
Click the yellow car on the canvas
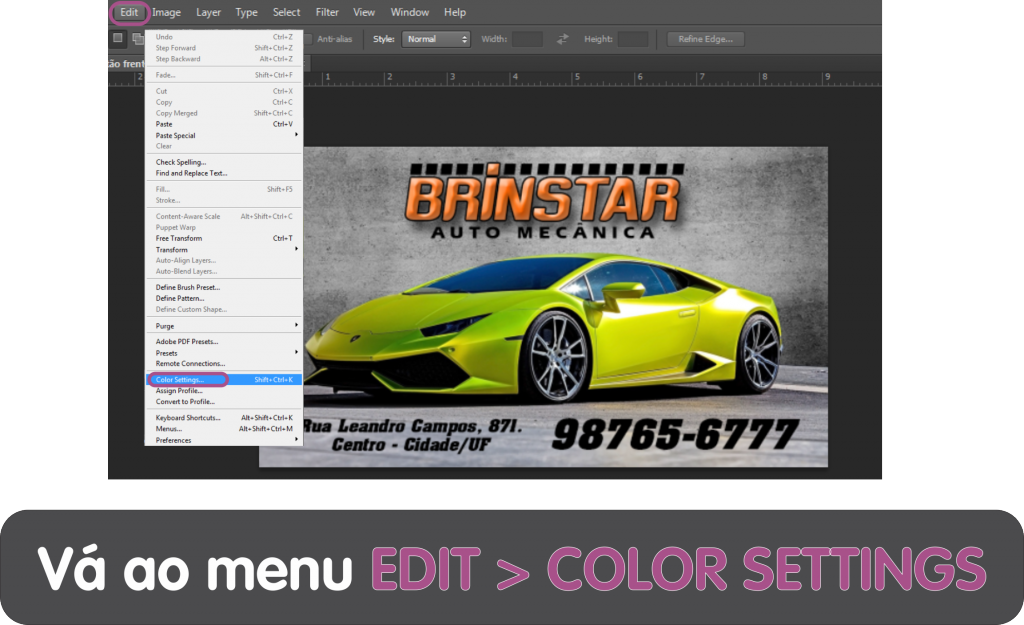coord(542,330)
